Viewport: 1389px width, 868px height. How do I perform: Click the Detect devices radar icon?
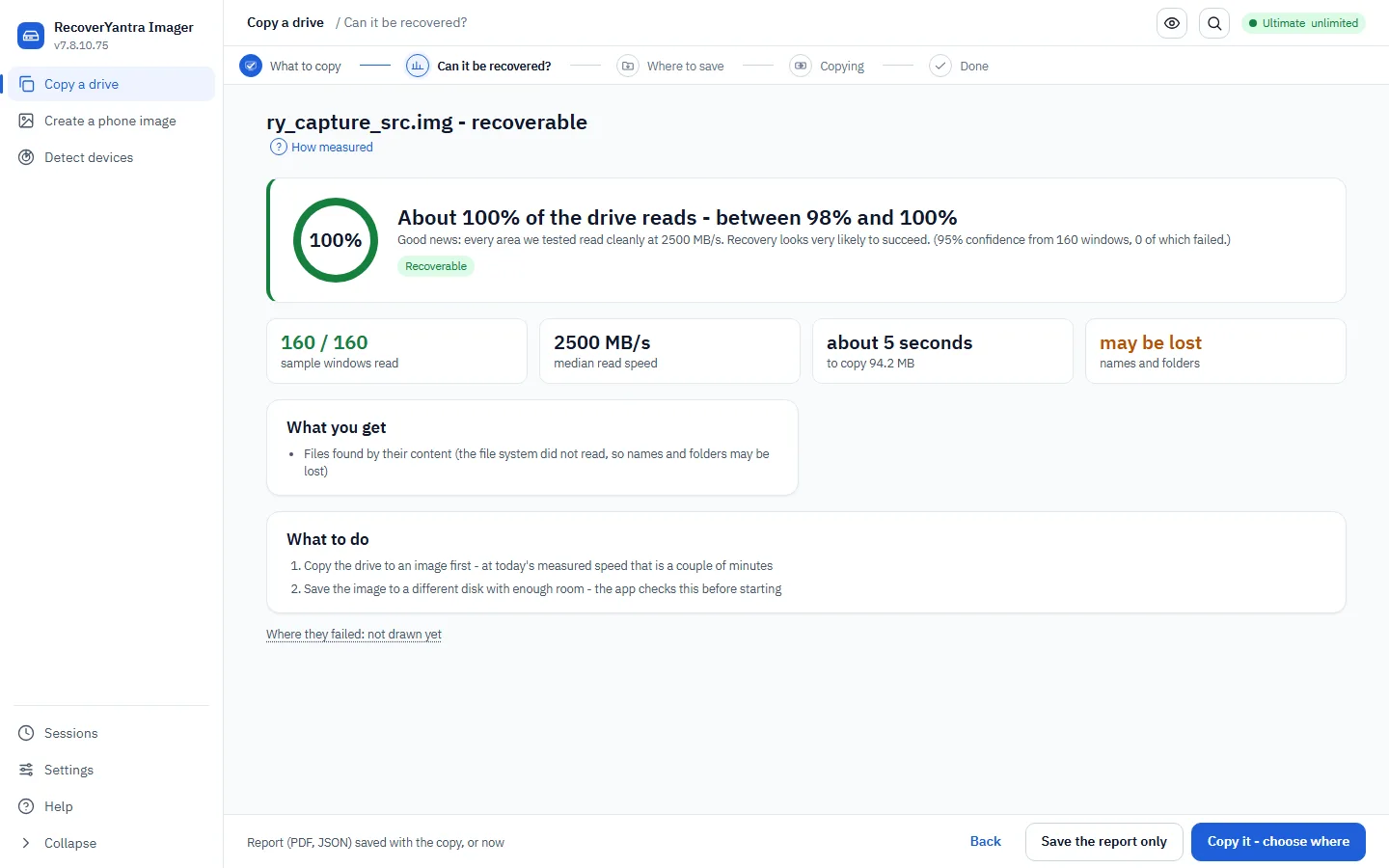27,157
